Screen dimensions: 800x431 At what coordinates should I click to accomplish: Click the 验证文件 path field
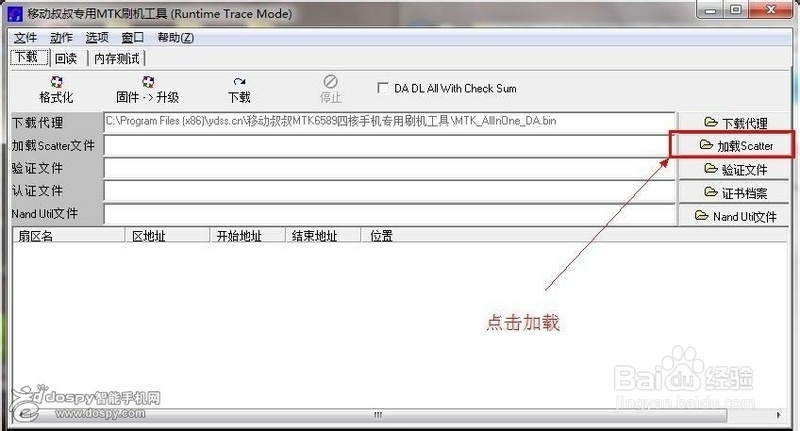[x=389, y=168]
